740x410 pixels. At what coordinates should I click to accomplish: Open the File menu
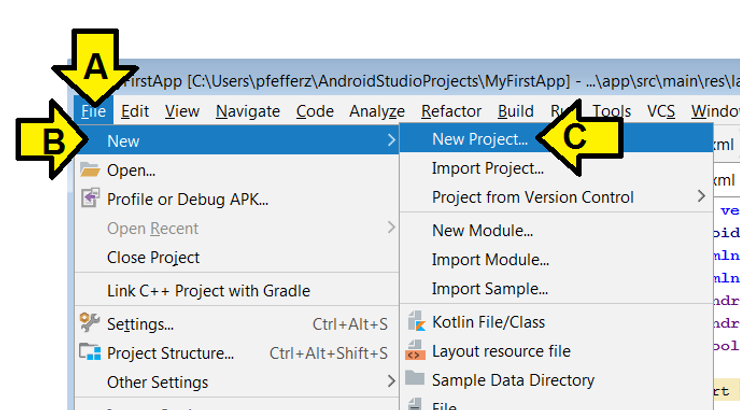pyautogui.click(x=94, y=112)
